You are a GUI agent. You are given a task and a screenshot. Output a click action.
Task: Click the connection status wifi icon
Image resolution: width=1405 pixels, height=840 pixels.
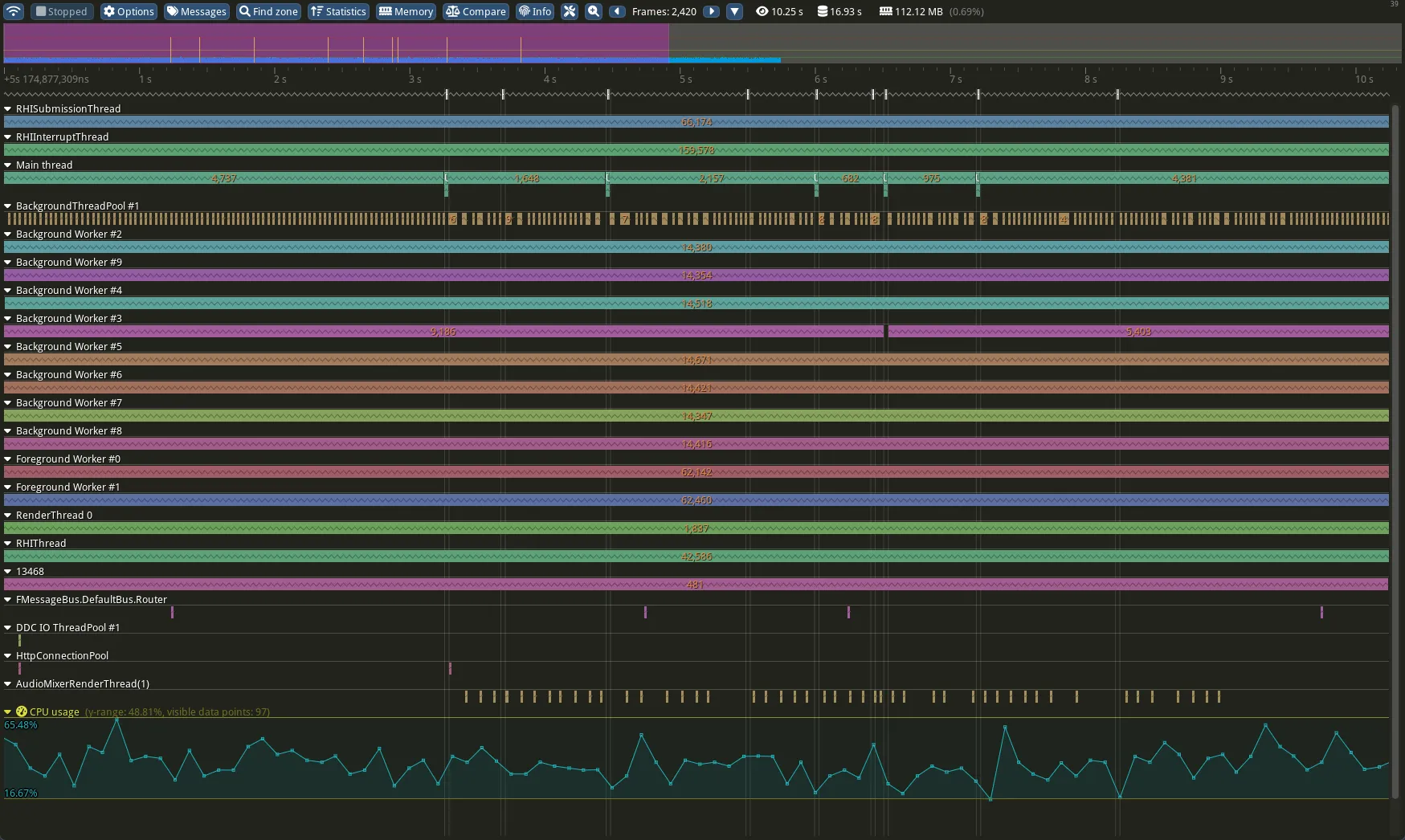click(13, 11)
